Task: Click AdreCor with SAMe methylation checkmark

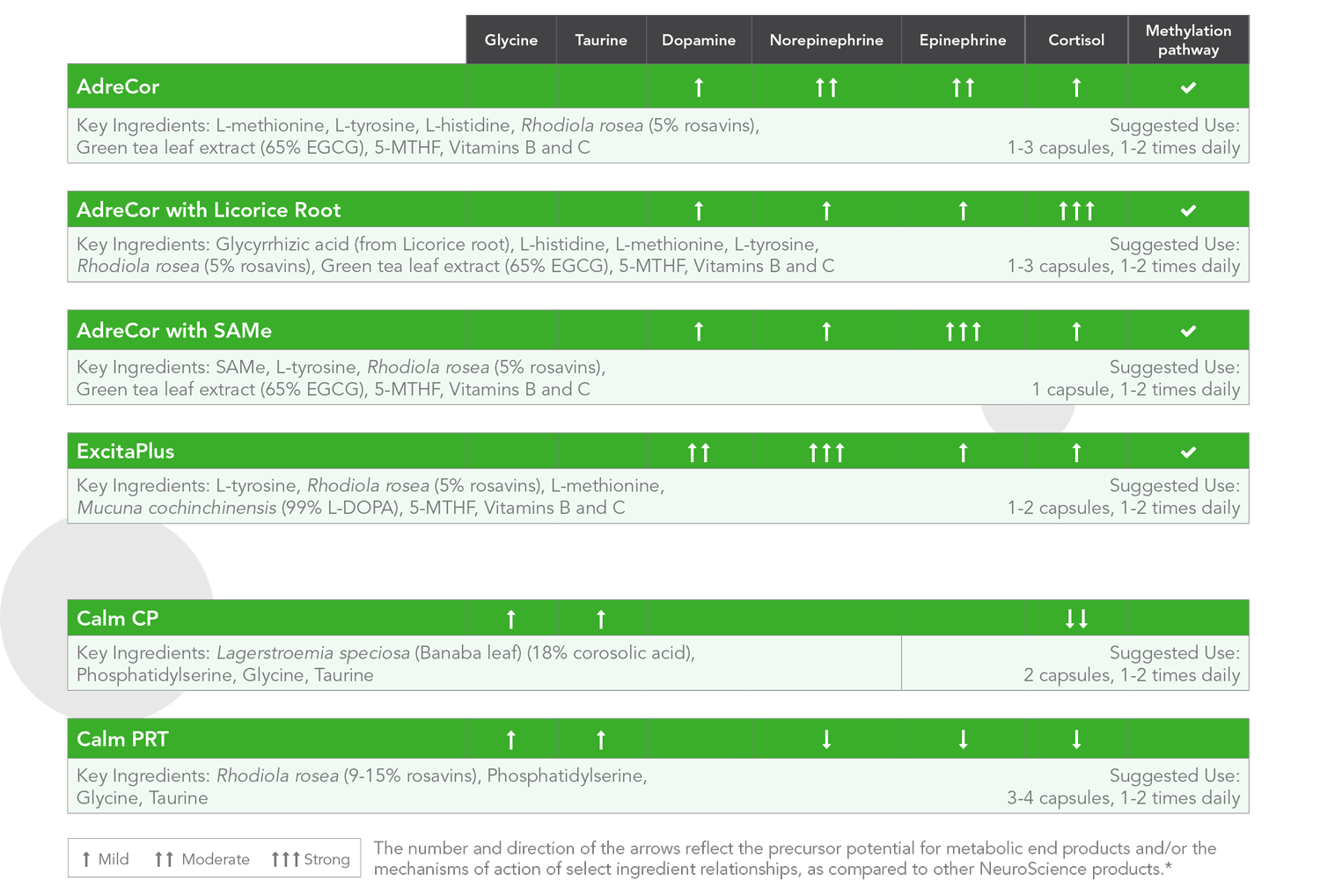Action: pos(1189,332)
